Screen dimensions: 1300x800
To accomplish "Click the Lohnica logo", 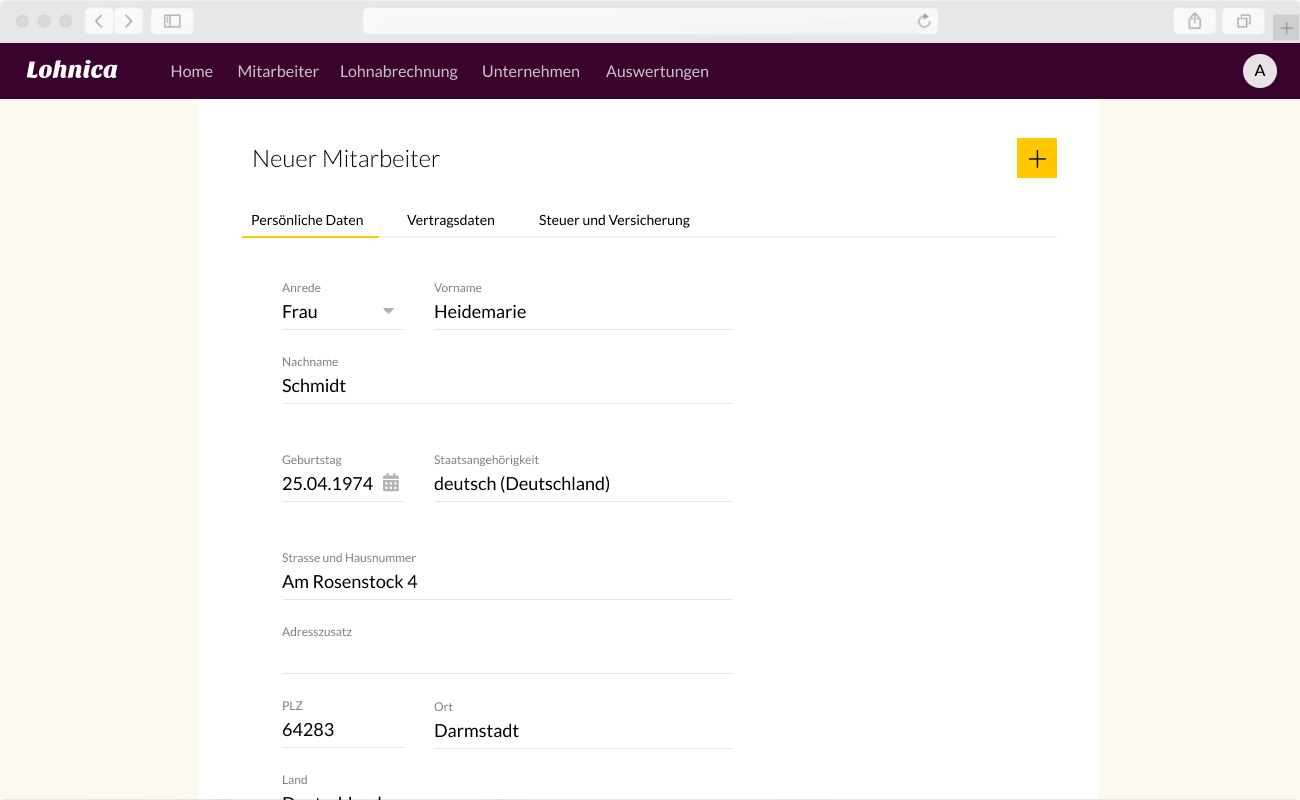I will (x=72, y=70).
